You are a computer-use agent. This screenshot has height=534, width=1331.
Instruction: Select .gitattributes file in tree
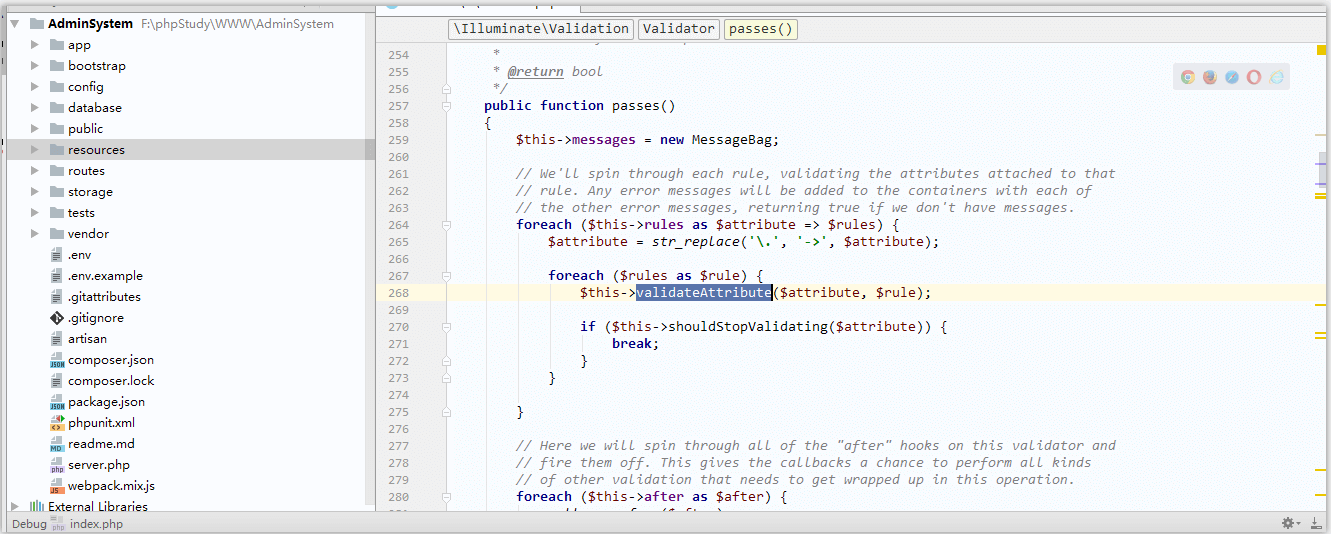click(x=104, y=297)
